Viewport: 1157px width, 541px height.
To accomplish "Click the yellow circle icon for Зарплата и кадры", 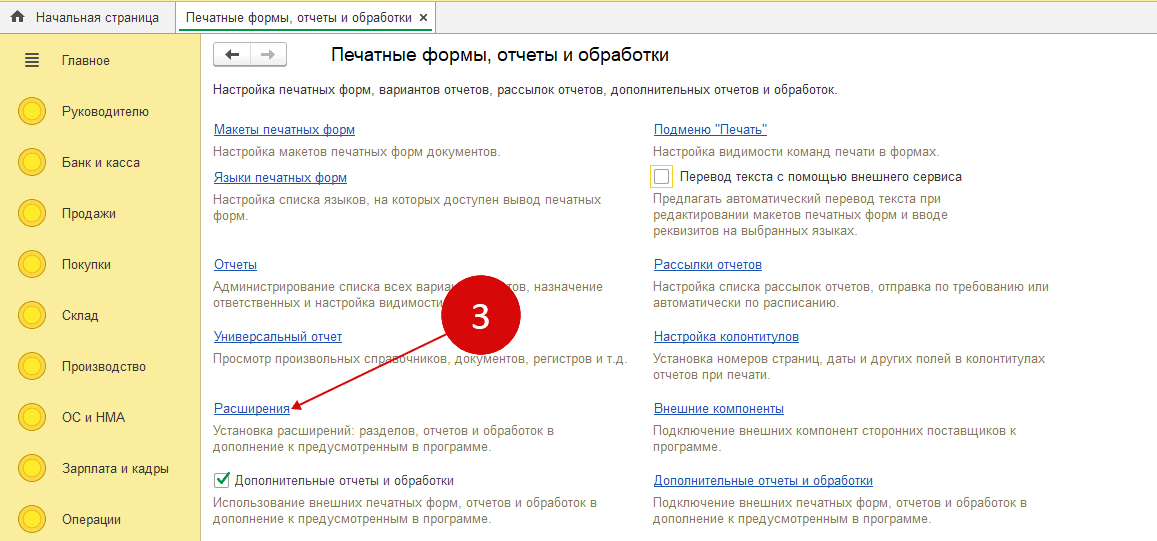I will click(x=31, y=469).
